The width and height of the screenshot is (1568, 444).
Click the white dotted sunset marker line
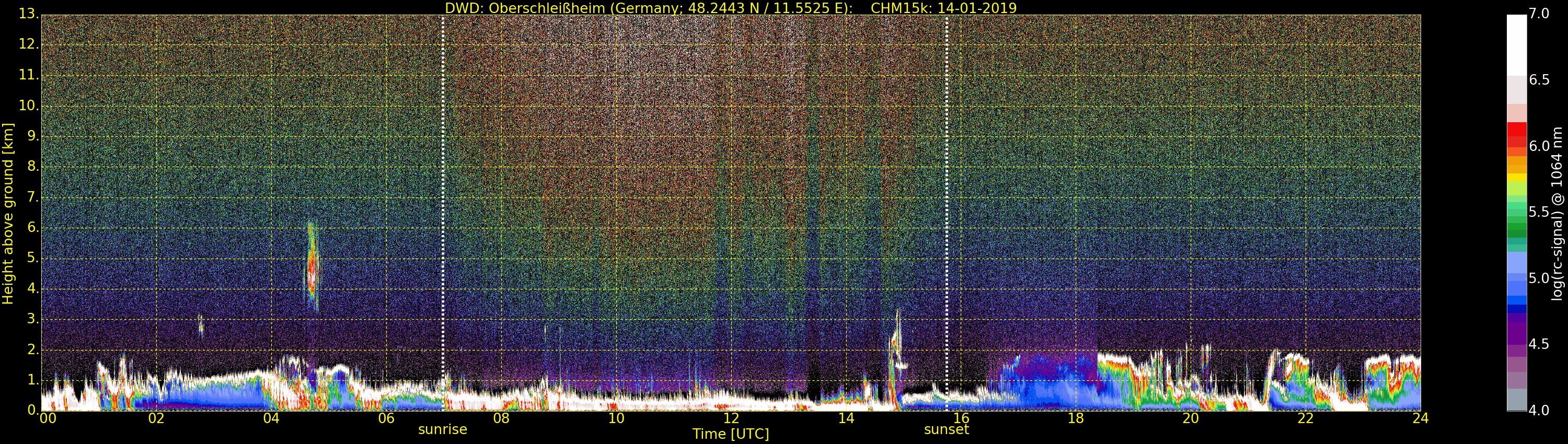(x=947, y=213)
